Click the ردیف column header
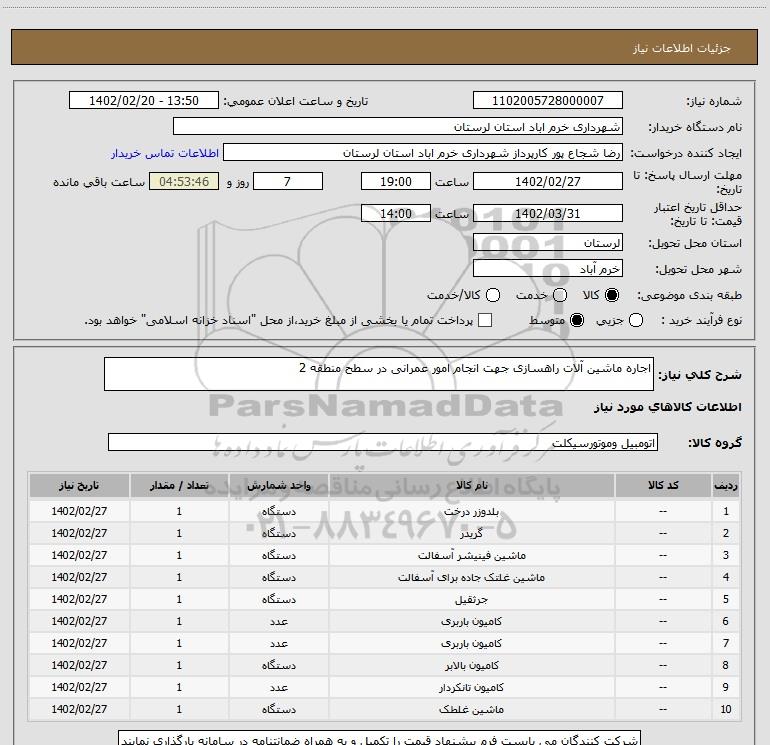 (726, 485)
